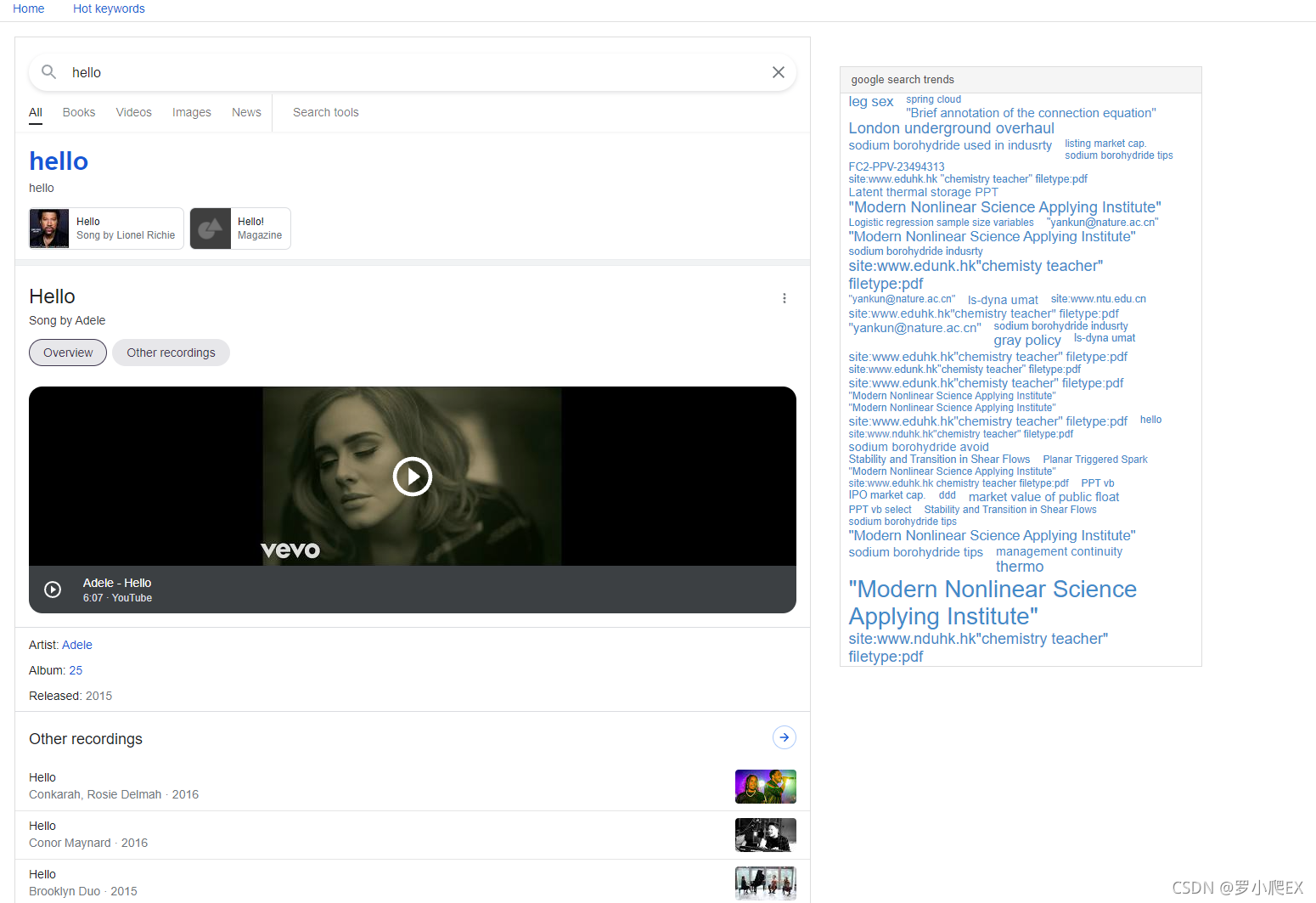Click 'IPO market cap.' trend keyword
Image resolution: width=1316 pixels, height=903 pixels.
click(886, 495)
